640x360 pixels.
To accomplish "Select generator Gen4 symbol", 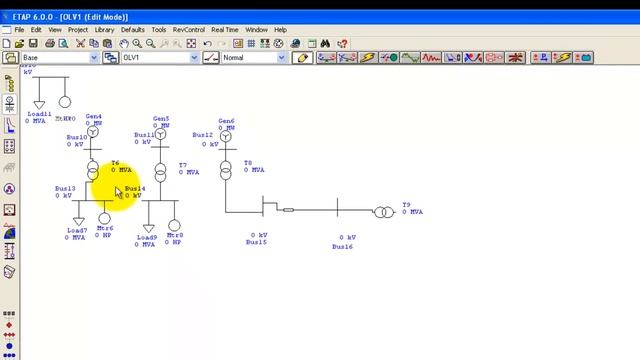I will coord(93,132).
